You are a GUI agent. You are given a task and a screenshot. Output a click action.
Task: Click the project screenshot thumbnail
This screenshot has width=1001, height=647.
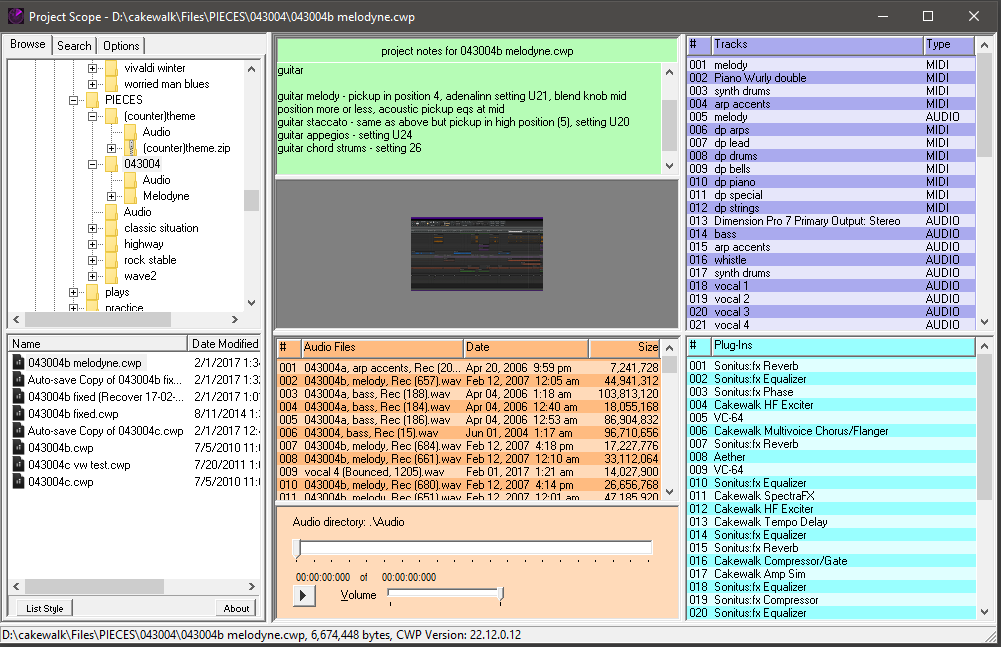(x=477, y=254)
